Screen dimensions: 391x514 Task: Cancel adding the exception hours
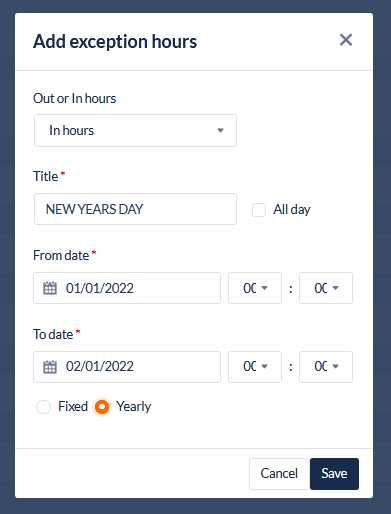[x=279, y=474]
